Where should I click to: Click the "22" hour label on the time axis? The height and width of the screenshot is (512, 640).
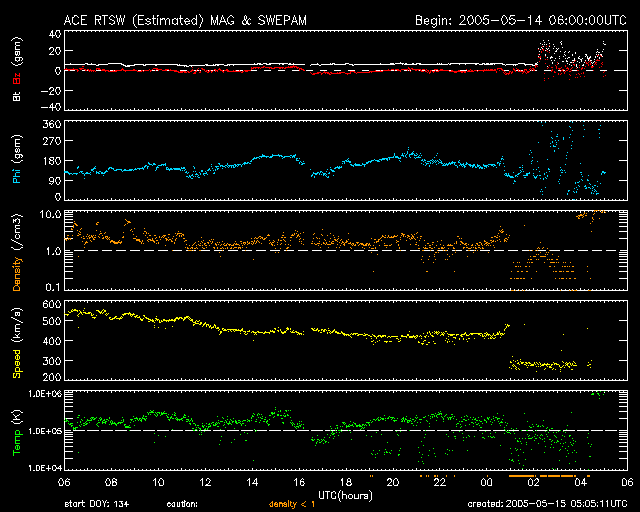point(440,482)
